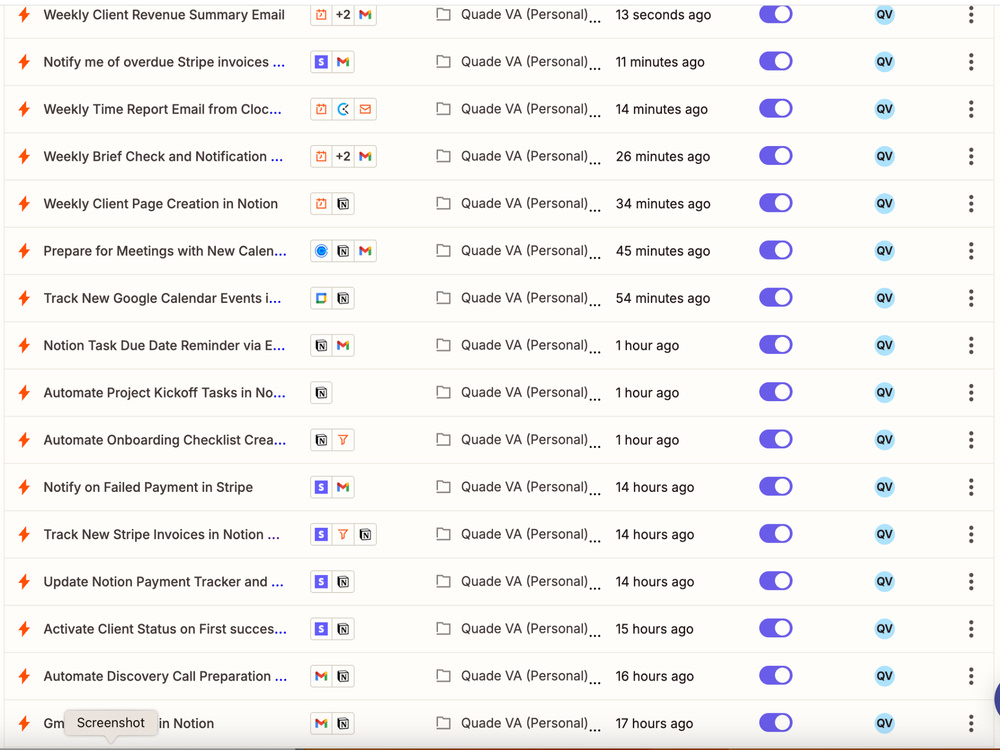Click filter icon in Automate Onboarding Checklist row
Image resolution: width=1000 pixels, height=750 pixels.
[343, 439]
